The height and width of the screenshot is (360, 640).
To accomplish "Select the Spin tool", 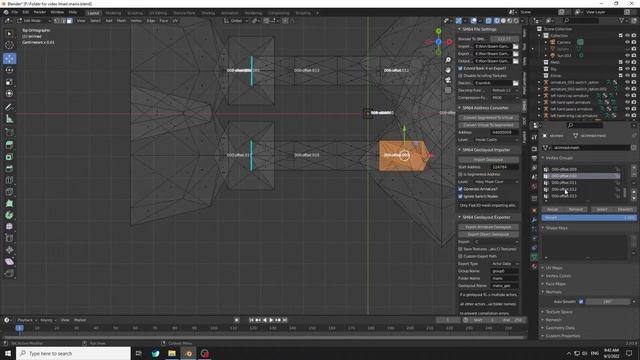I will [x=9, y=215].
